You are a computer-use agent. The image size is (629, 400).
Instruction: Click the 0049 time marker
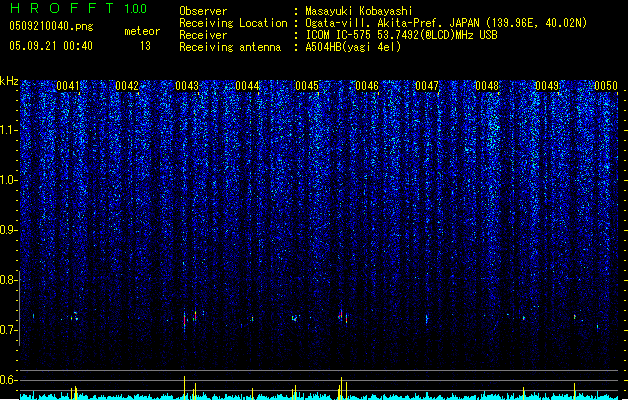coord(547,86)
